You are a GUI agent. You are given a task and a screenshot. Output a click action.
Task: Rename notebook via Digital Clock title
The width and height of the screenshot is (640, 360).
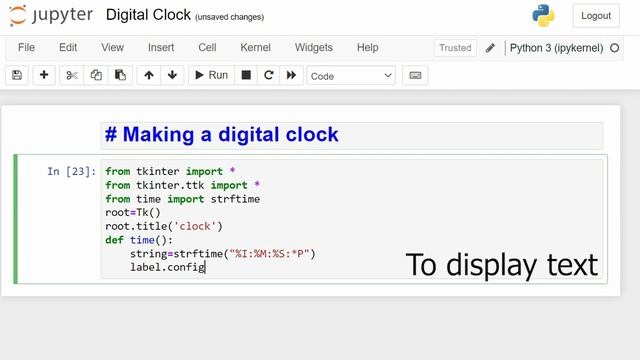[148, 15]
